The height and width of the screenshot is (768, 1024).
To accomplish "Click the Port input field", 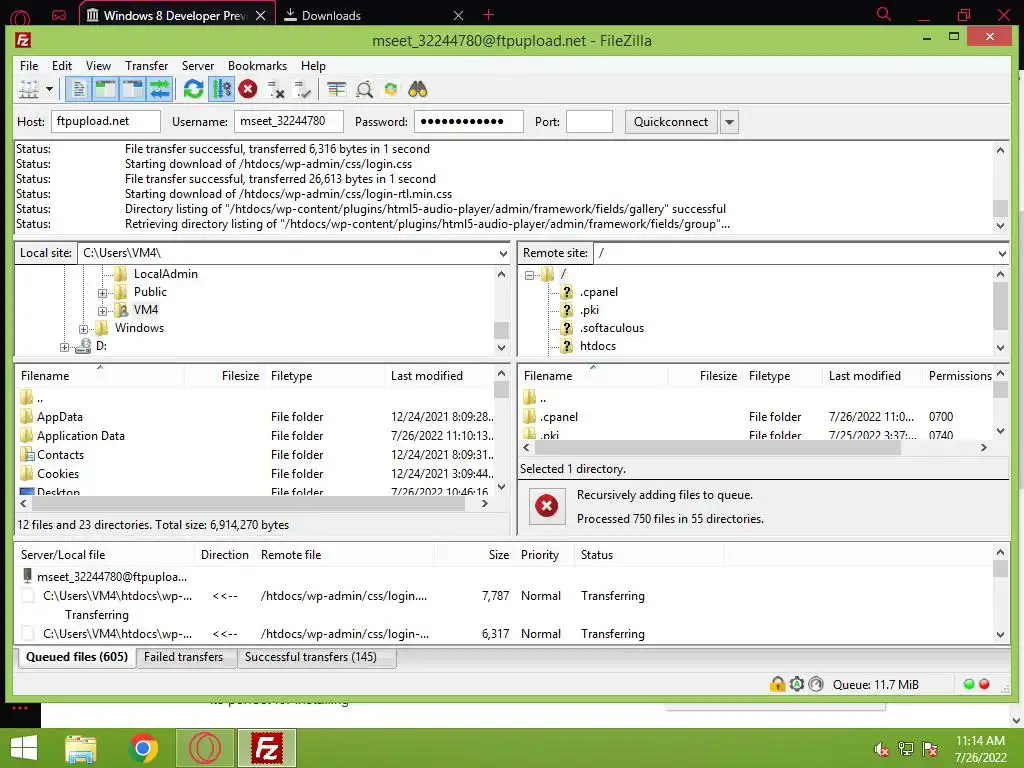I will 589,121.
